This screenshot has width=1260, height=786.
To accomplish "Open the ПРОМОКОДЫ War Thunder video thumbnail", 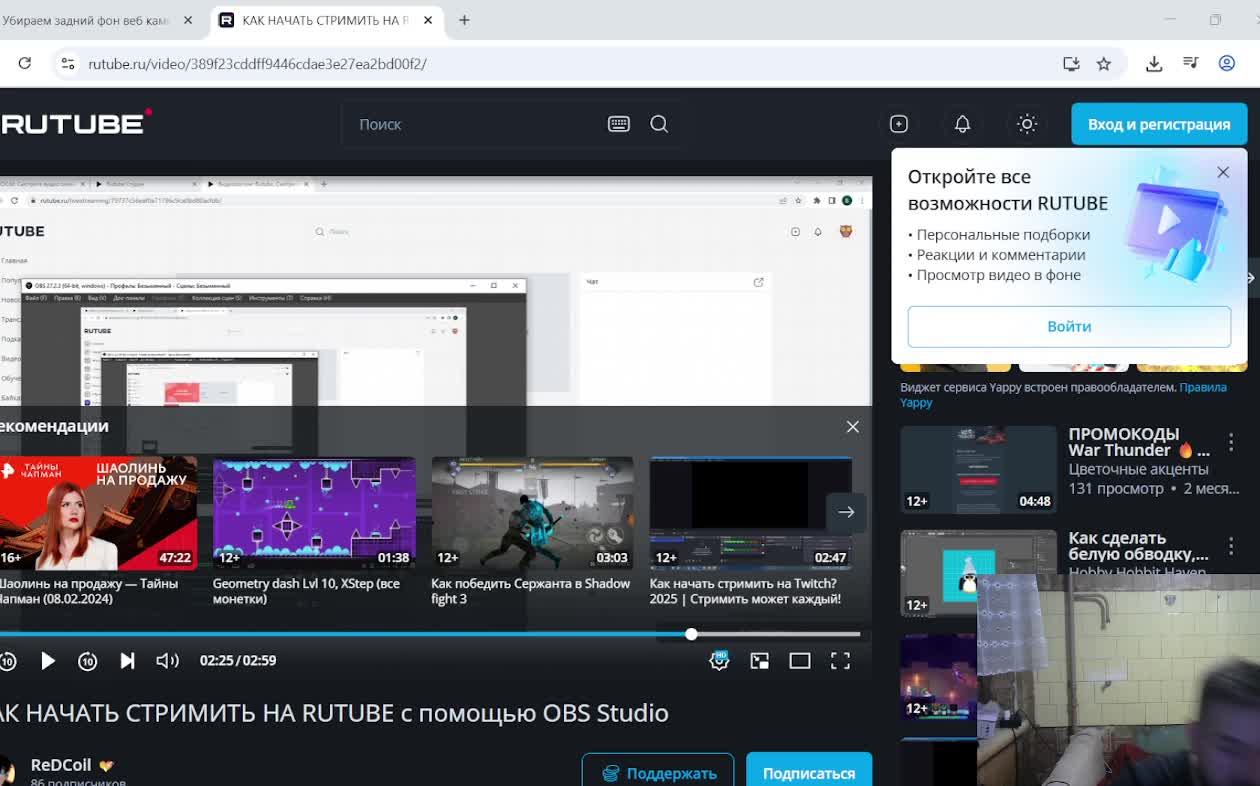I will point(978,470).
